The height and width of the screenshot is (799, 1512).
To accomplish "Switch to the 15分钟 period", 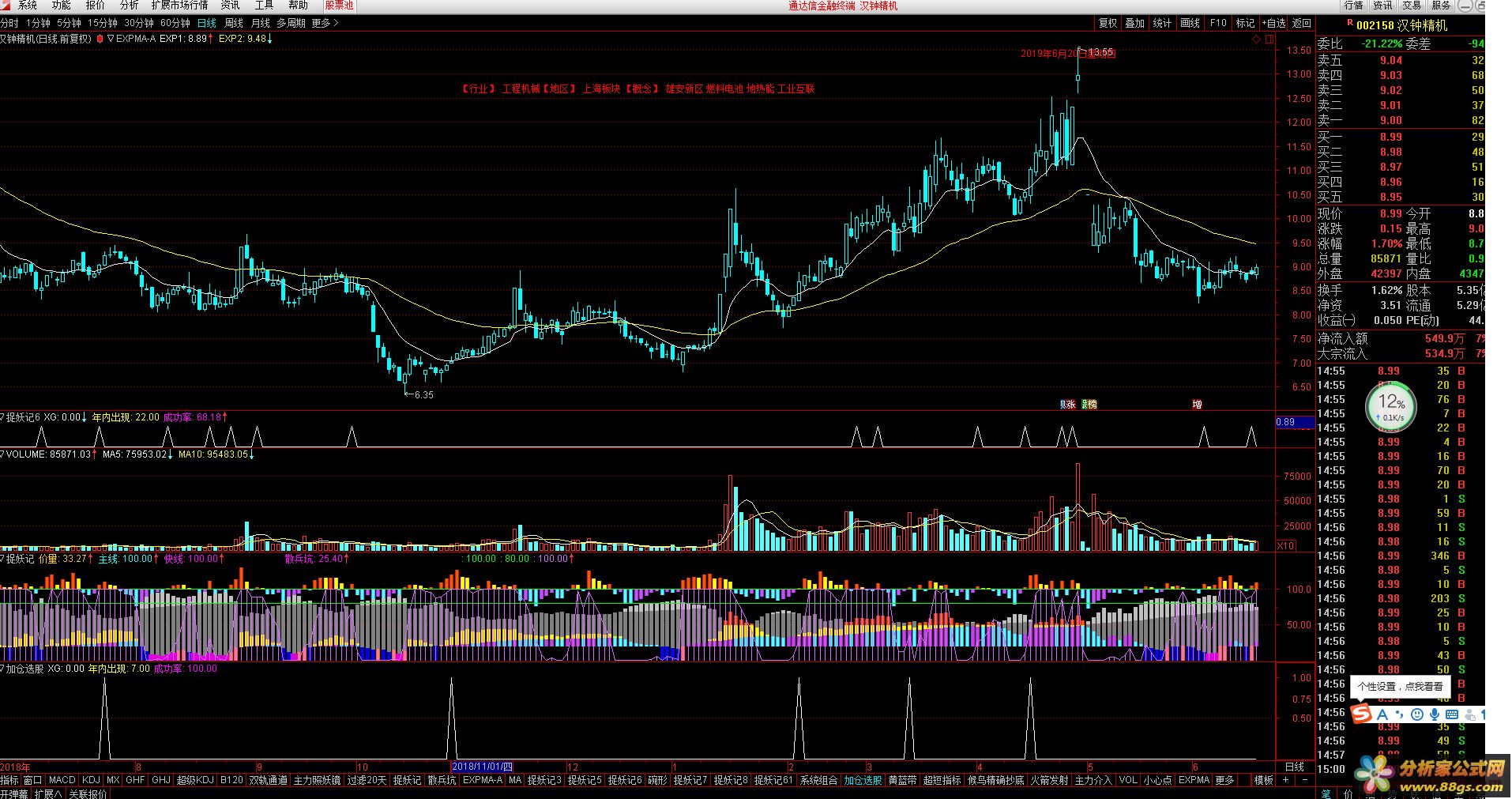I will click(103, 23).
